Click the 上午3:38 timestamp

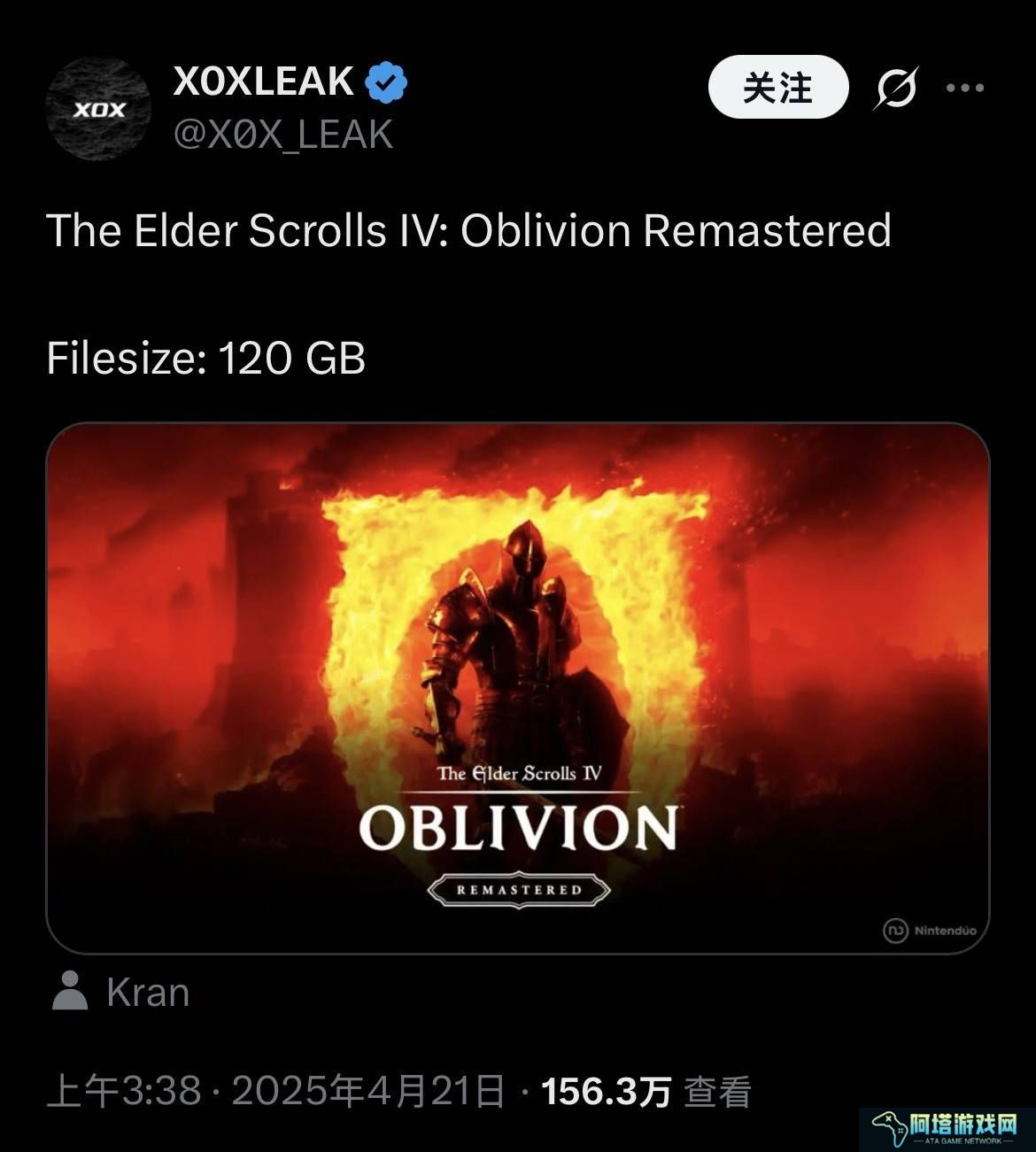tap(124, 1092)
